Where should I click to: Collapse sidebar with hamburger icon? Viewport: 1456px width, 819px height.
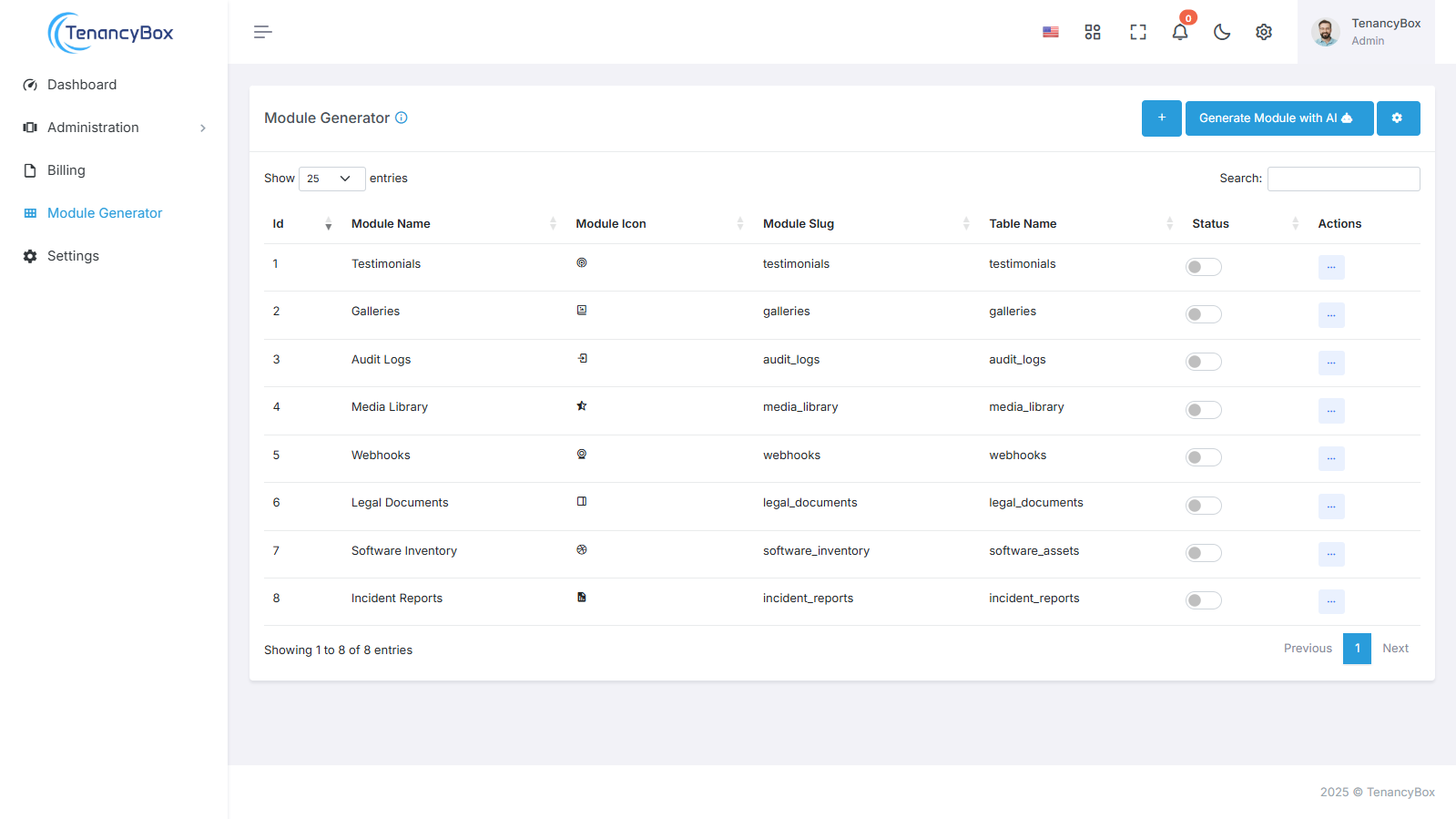pos(262,32)
